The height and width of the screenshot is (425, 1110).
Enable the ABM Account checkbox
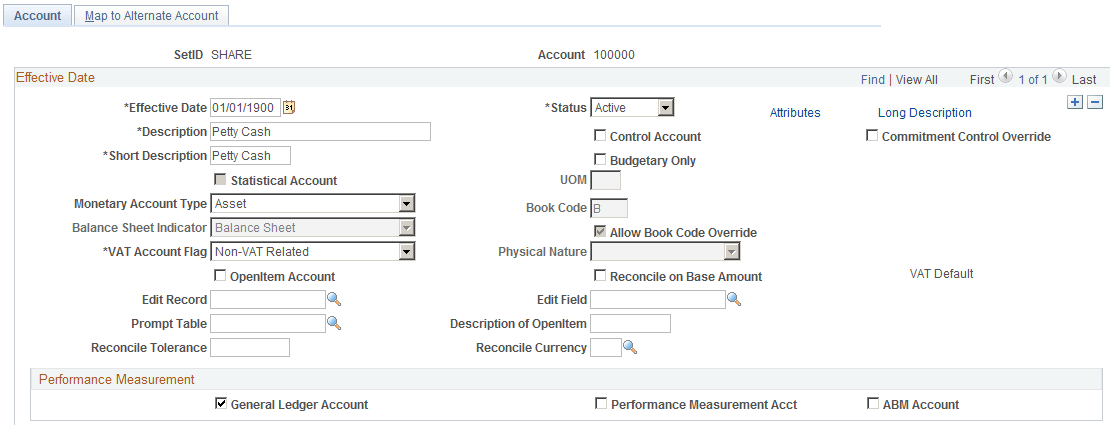coord(872,404)
